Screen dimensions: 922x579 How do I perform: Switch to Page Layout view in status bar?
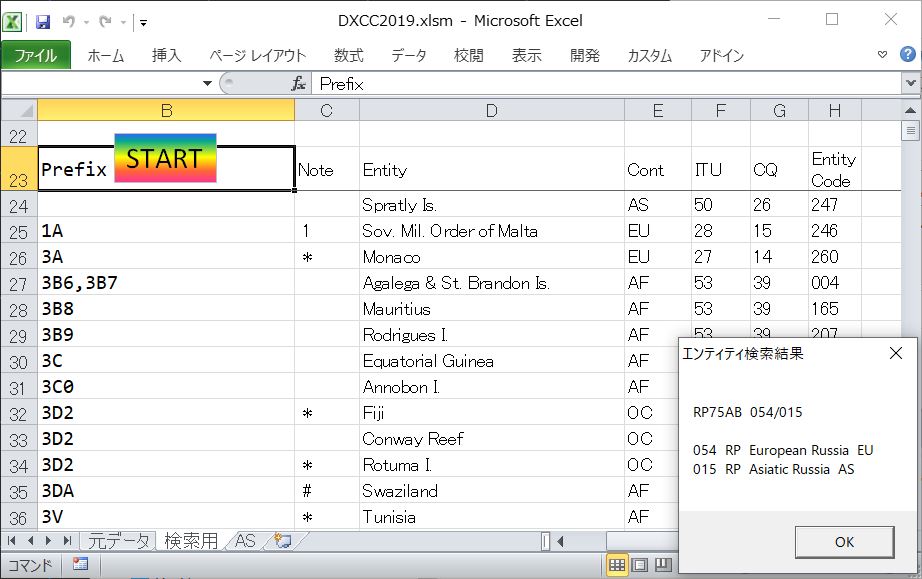click(x=640, y=565)
